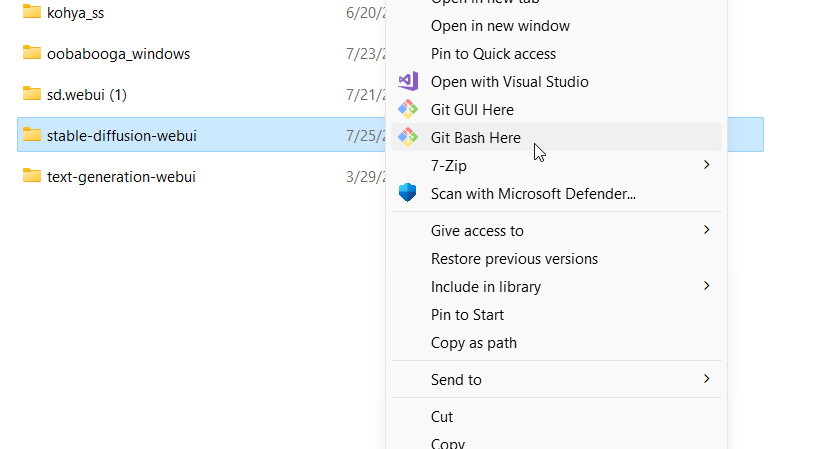Select Copy as path

(x=473, y=343)
